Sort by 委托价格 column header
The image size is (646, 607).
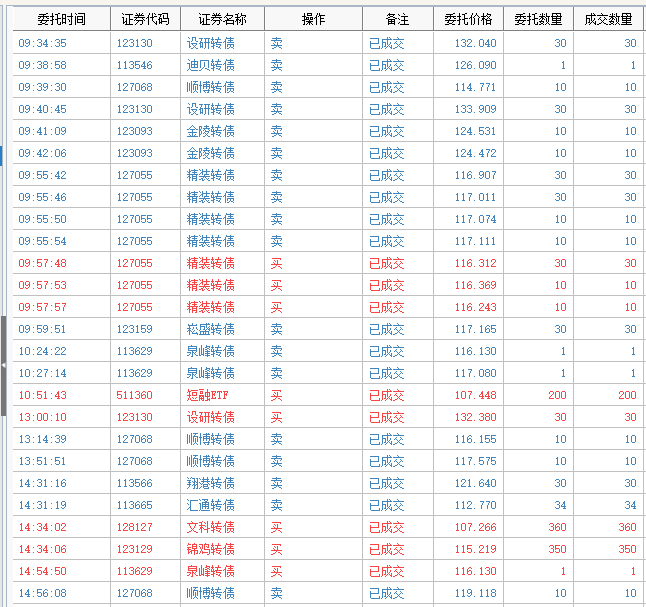468,19
